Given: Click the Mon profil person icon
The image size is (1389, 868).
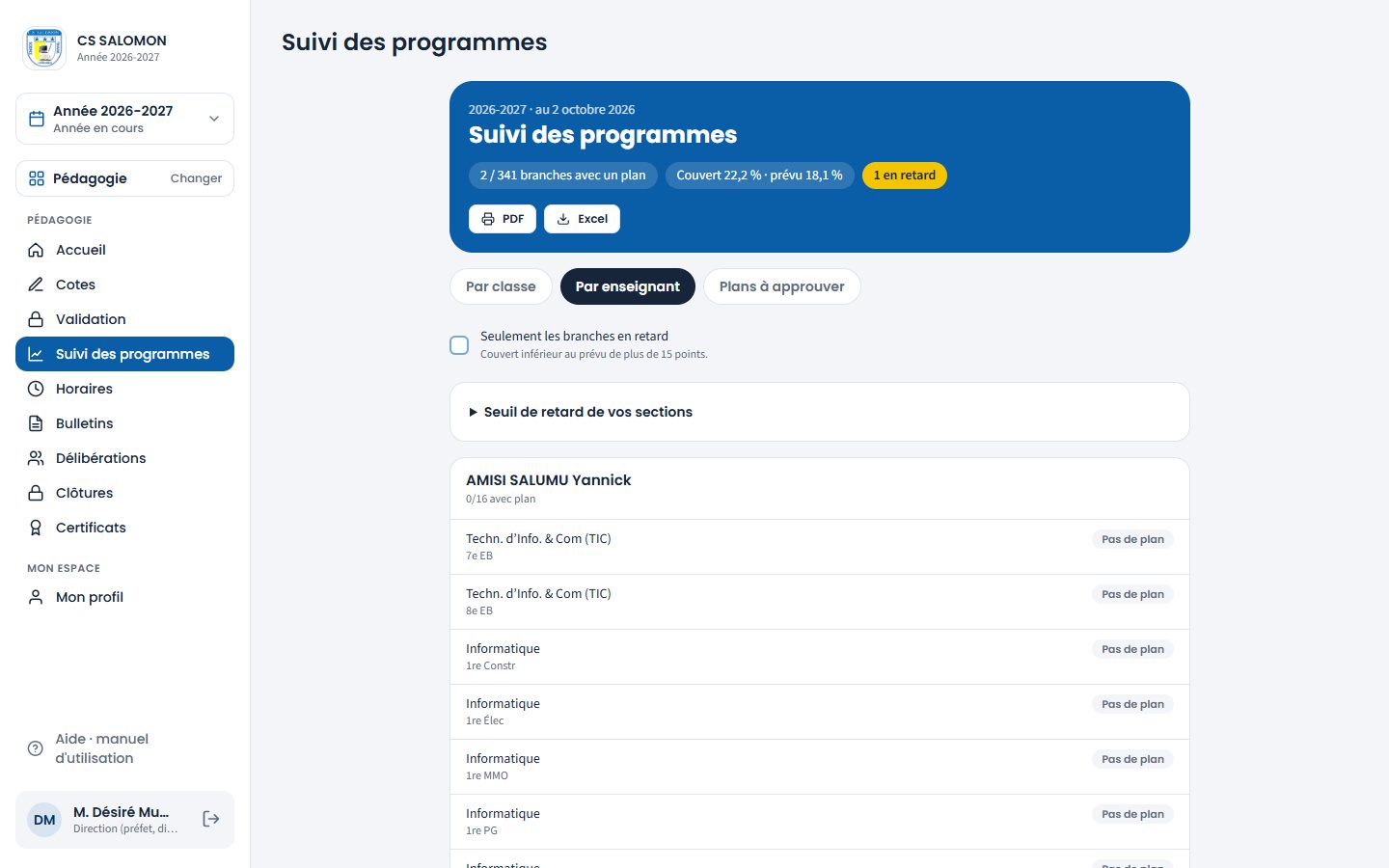Looking at the screenshot, I should click(x=36, y=597).
